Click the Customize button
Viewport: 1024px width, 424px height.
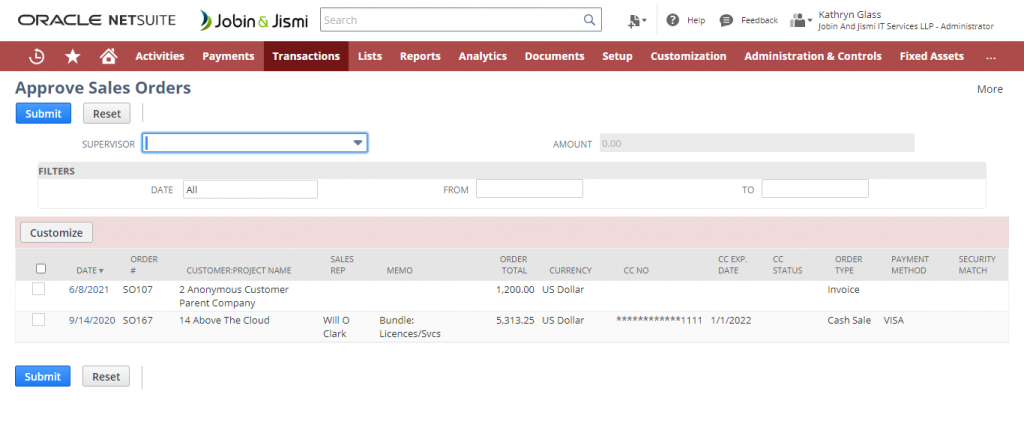(x=56, y=232)
